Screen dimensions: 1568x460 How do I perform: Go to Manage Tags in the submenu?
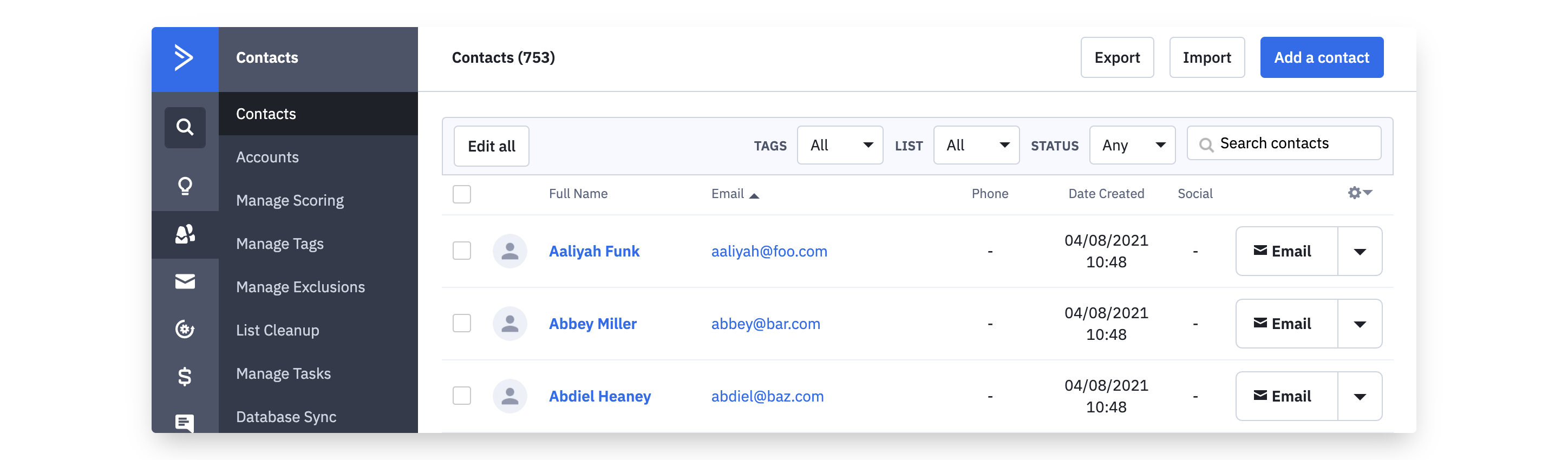(x=280, y=244)
